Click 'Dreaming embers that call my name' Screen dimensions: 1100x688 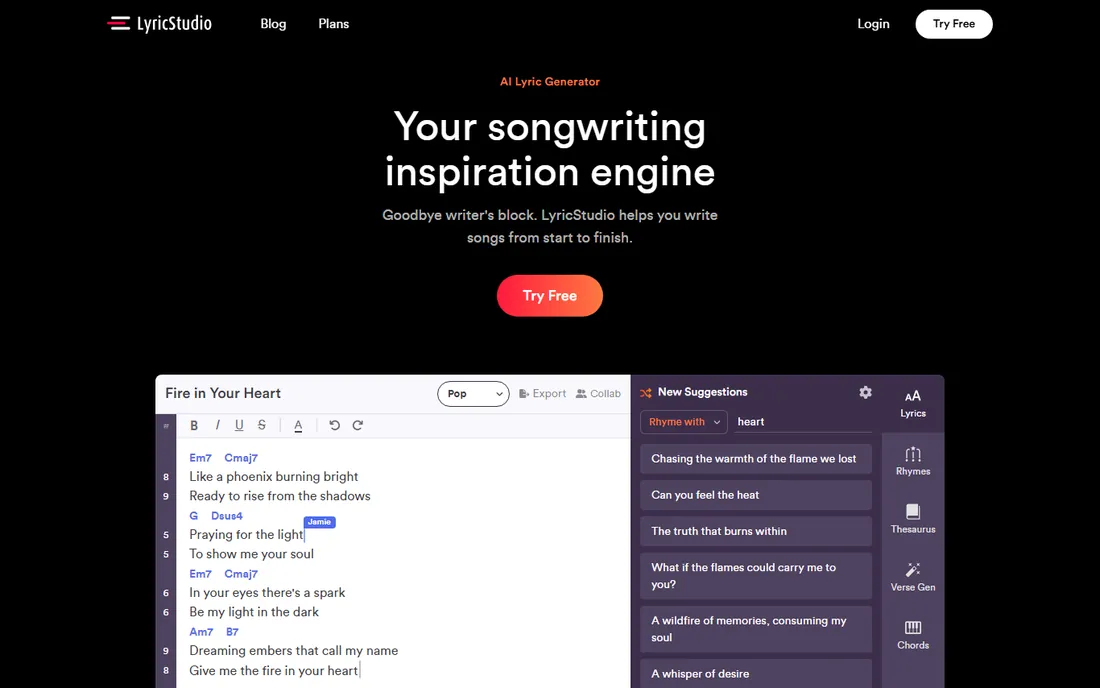click(x=293, y=651)
